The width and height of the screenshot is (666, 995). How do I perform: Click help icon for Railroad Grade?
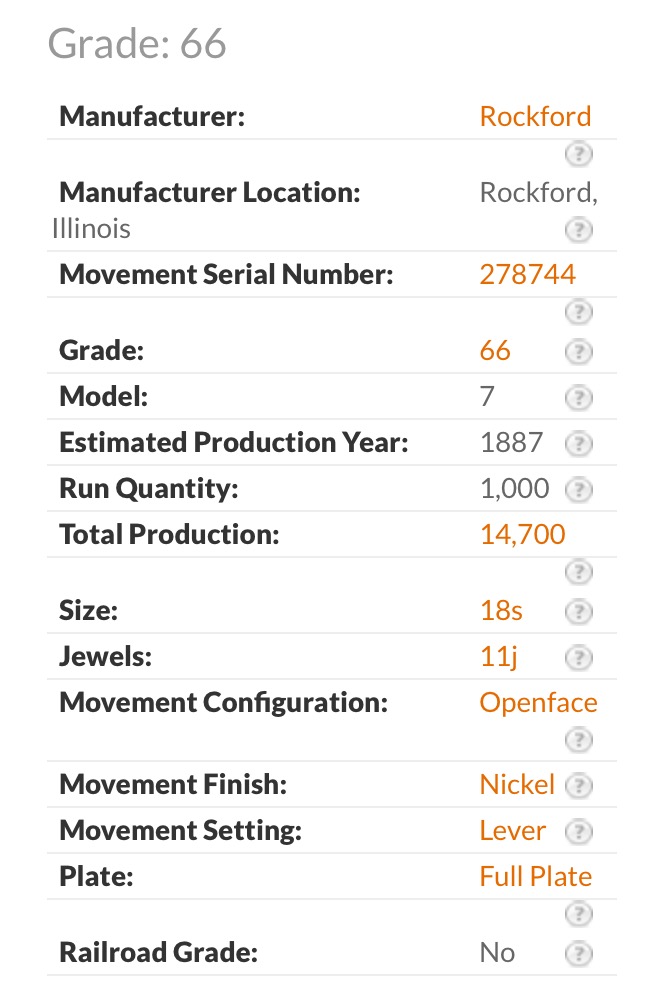(x=579, y=953)
